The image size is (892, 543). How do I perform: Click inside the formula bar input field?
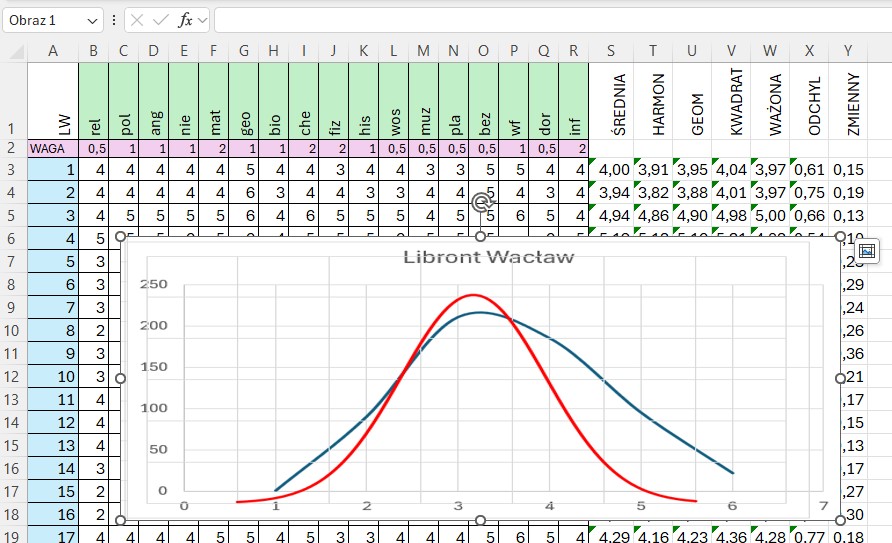[550, 20]
